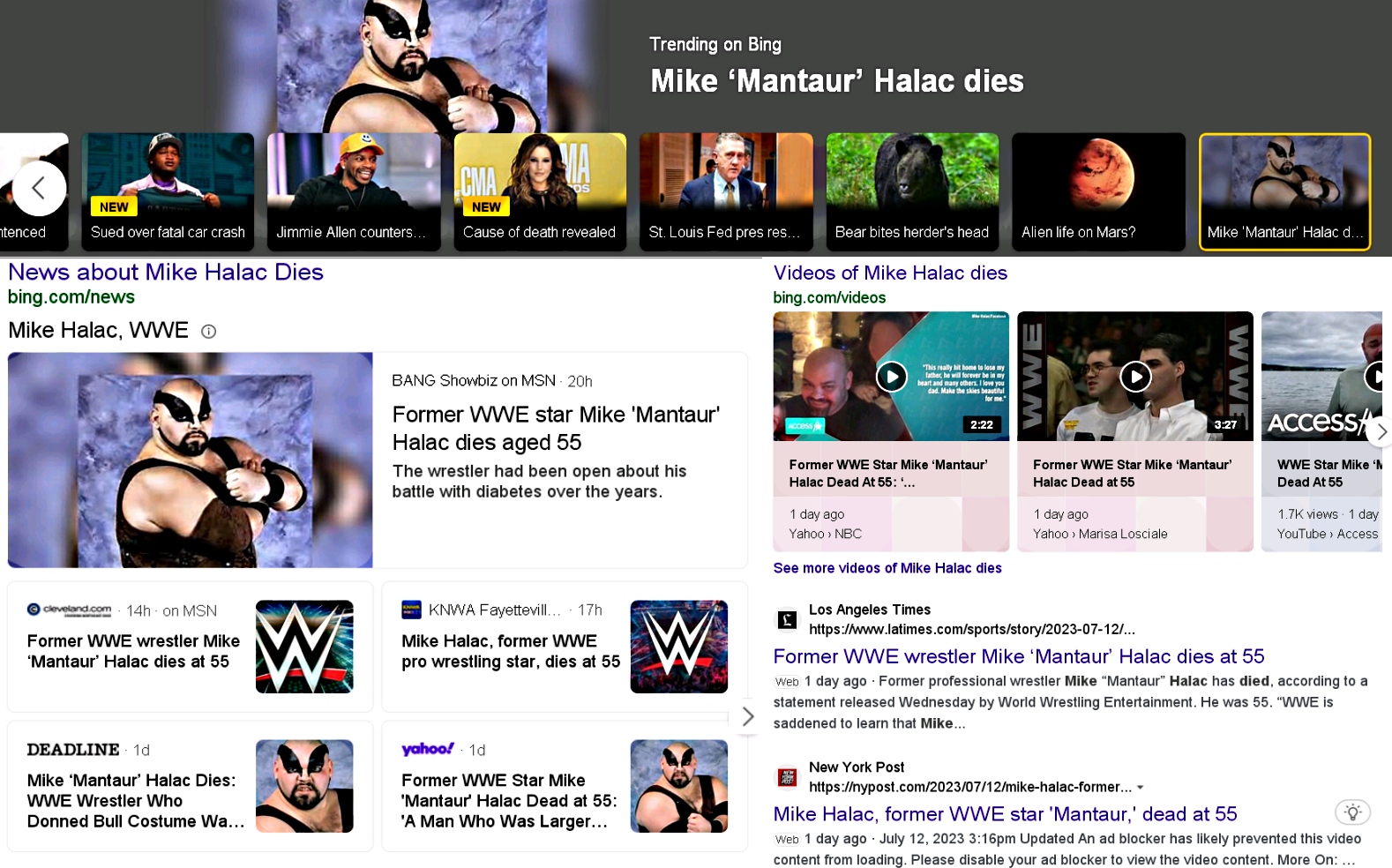Click info icon next to Mike Halac, WWE
The image size is (1392, 868).
pyautogui.click(x=208, y=332)
